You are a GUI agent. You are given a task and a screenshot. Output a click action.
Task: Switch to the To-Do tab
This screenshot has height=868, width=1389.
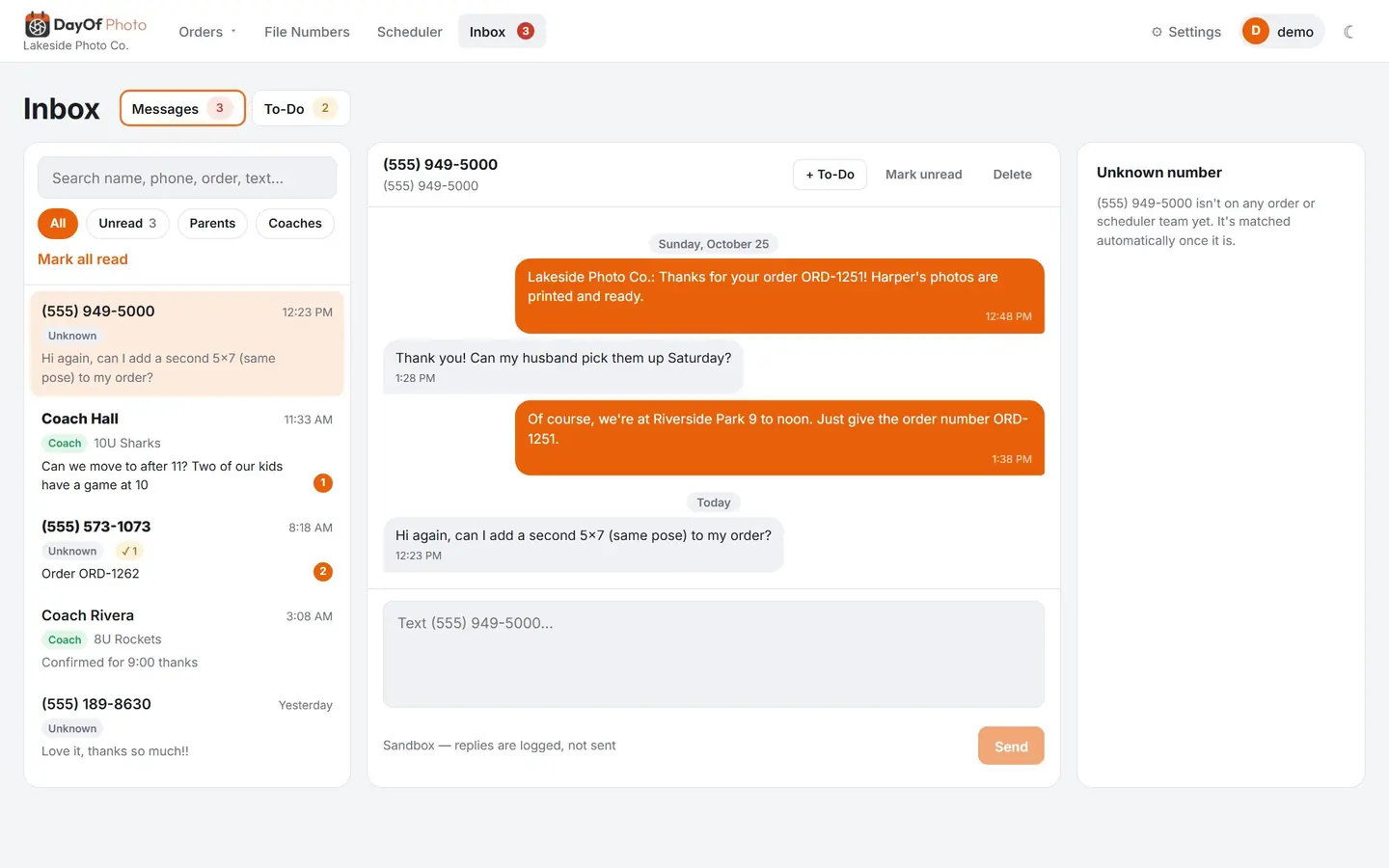pyautogui.click(x=300, y=108)
